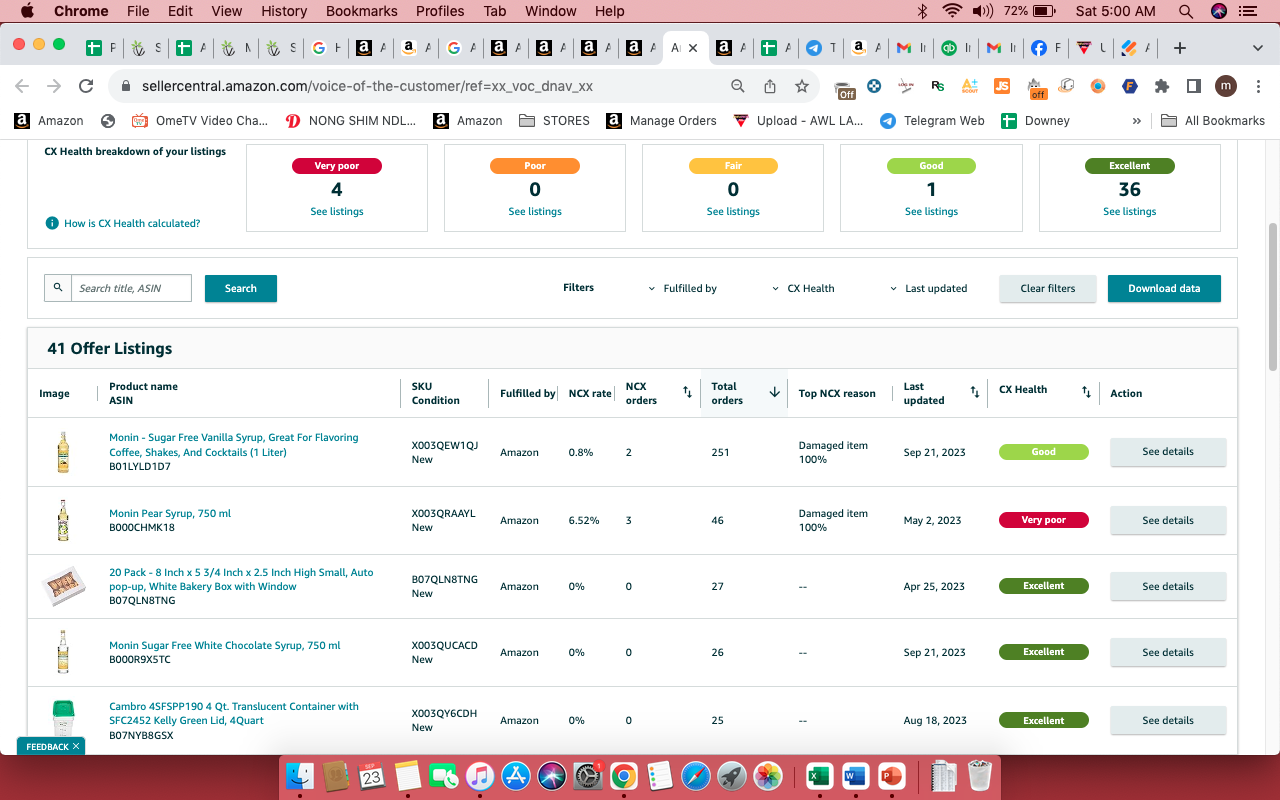Sort the table by Last updated column arrows
This screenshot has height=800, width=1280.
(975, 393)
